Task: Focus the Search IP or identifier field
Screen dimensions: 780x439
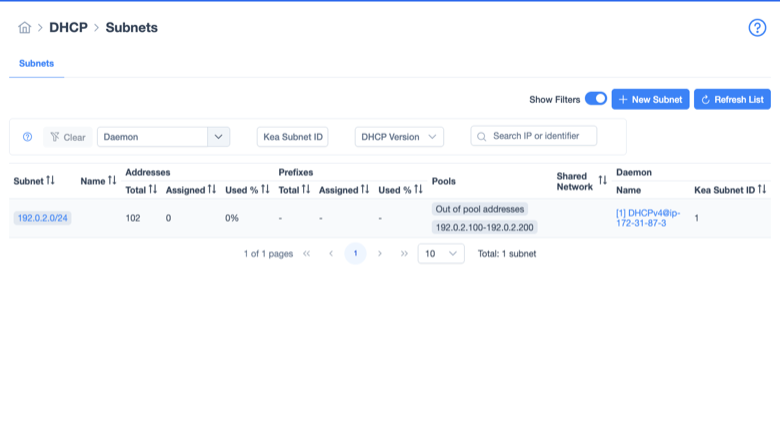Action: (x=534, y=136)
